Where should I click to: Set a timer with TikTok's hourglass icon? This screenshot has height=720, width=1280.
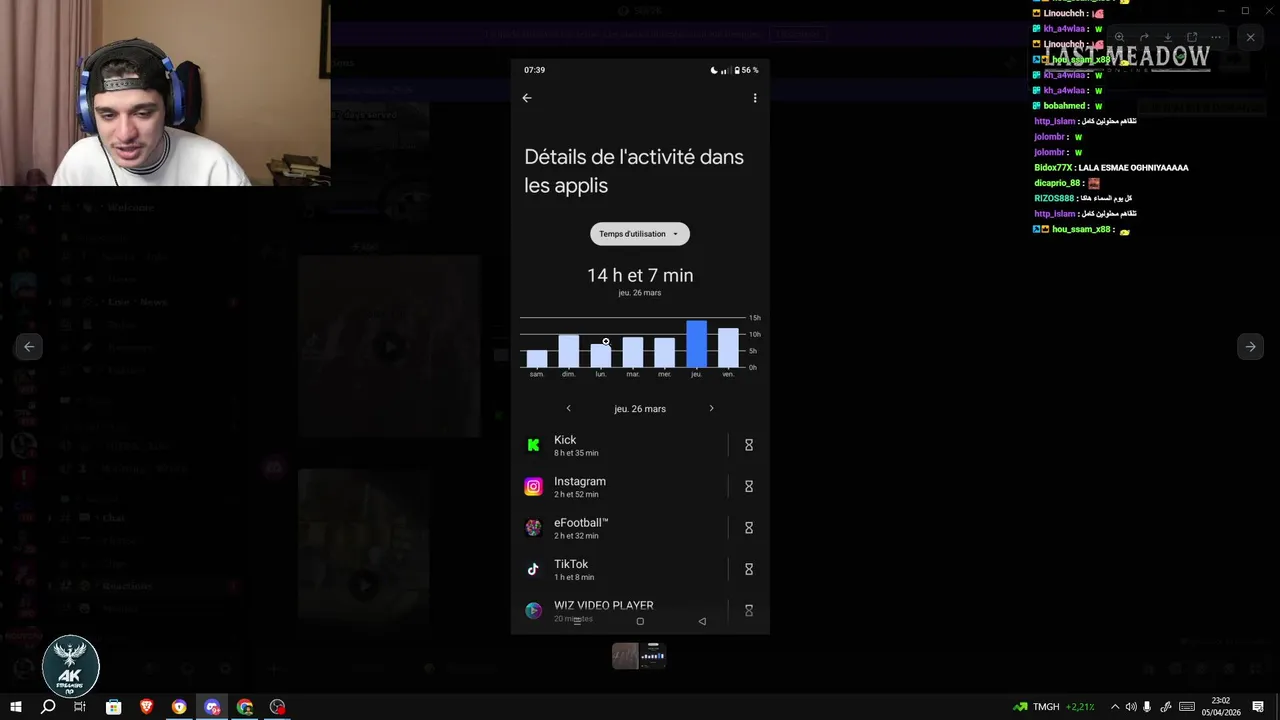point(748,570)
